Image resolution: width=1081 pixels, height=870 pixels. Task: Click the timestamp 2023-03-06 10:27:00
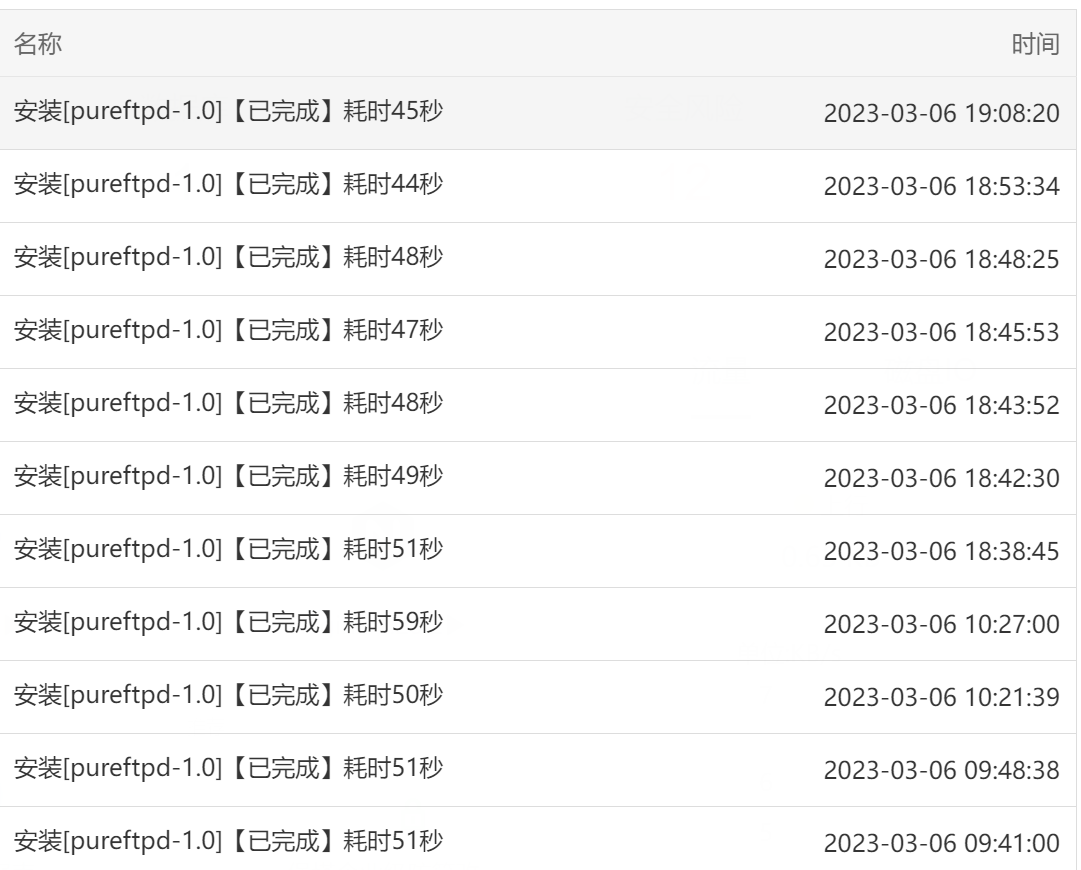pyautogui.click(x=941, y=625)
